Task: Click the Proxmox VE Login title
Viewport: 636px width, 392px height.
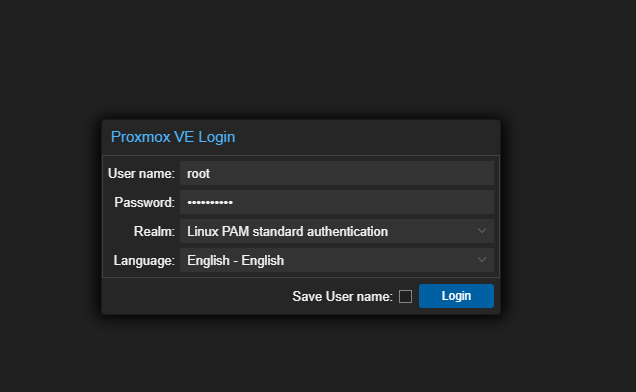Action: coord(173,137)
